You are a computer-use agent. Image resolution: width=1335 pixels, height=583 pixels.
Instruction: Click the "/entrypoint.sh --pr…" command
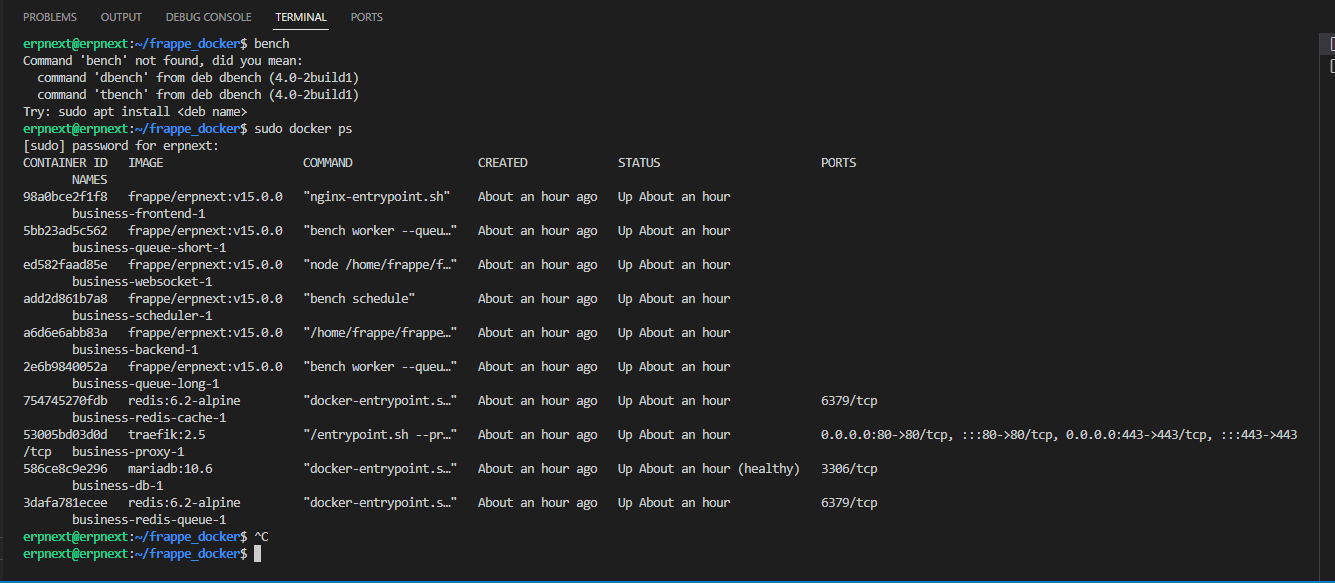(x=380, y=435)
